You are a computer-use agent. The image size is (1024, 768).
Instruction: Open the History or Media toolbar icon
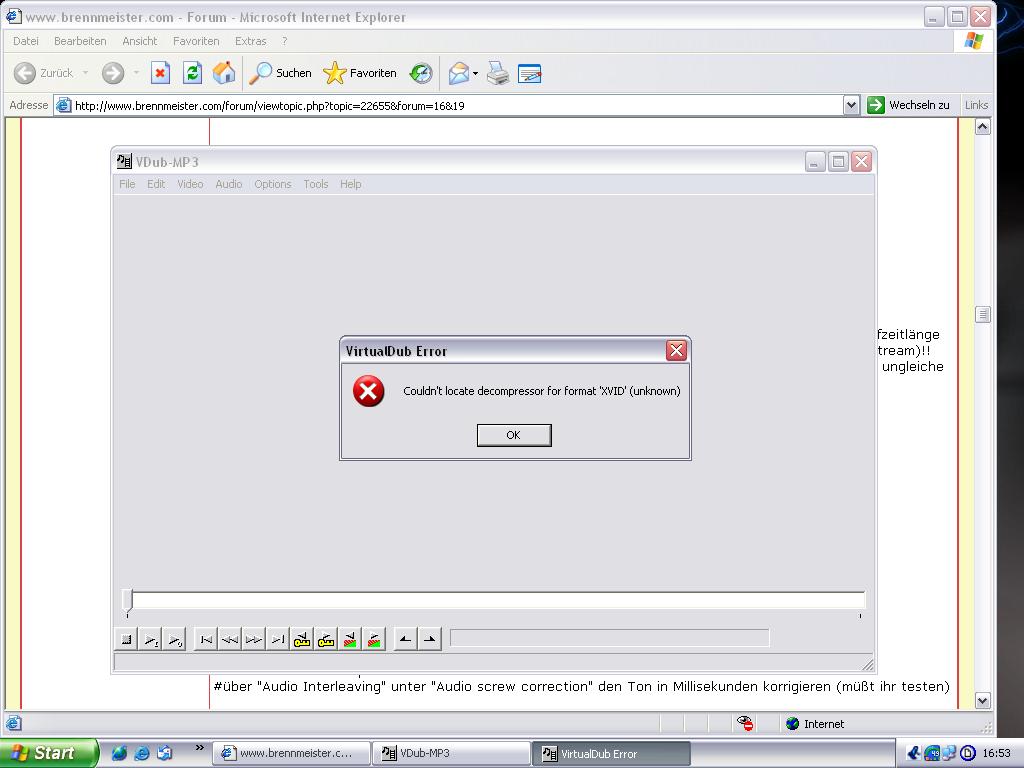coord(421,73)
